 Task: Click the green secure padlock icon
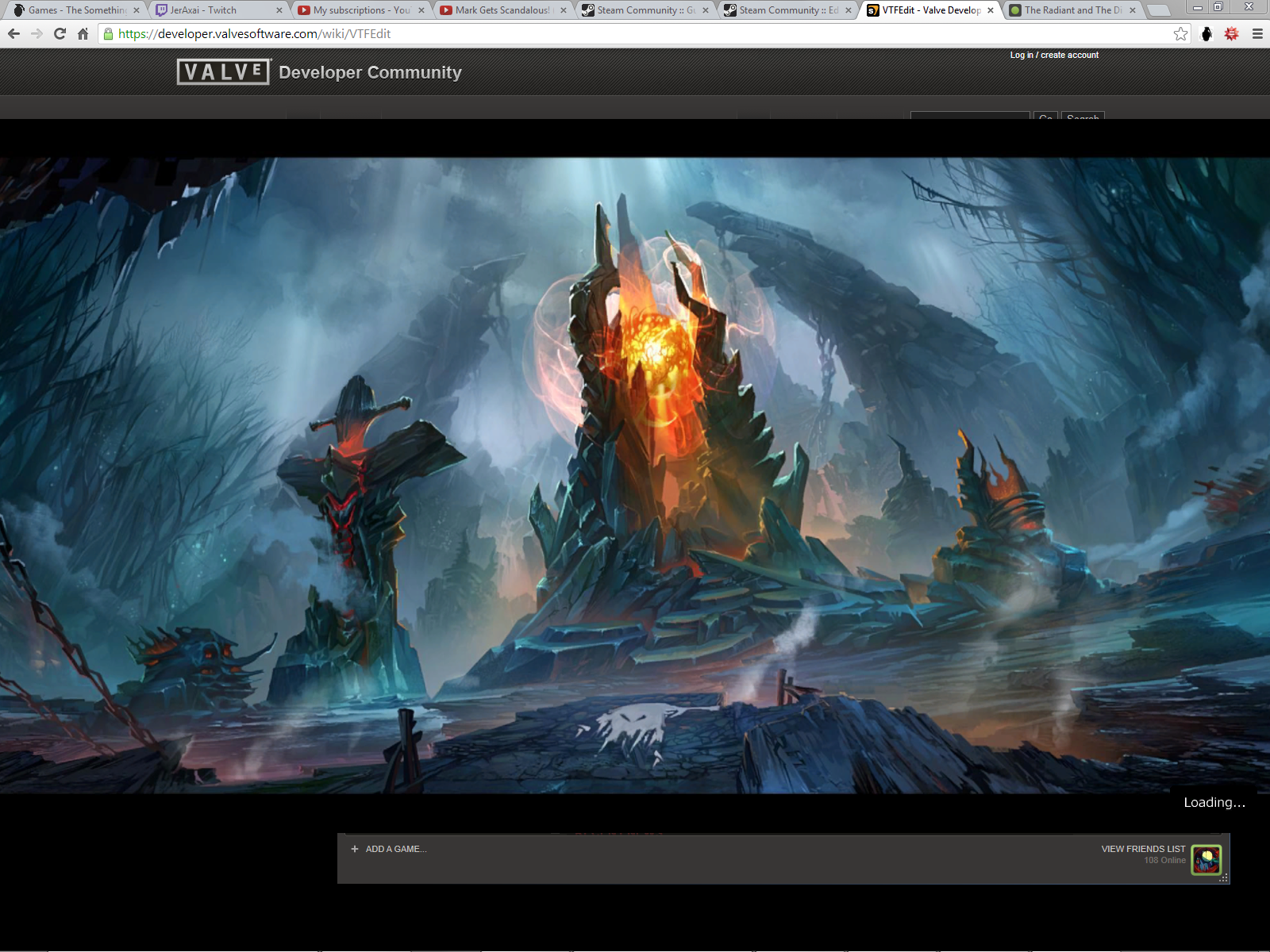point(109,34)
